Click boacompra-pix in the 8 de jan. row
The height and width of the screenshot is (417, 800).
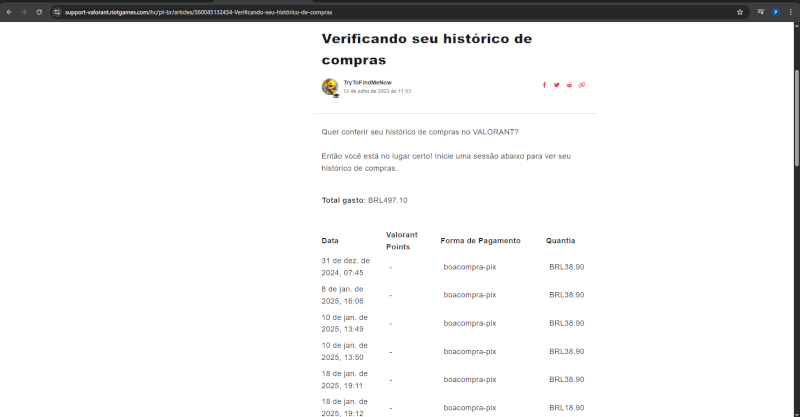pyautogui.click(x=470, y=295)
